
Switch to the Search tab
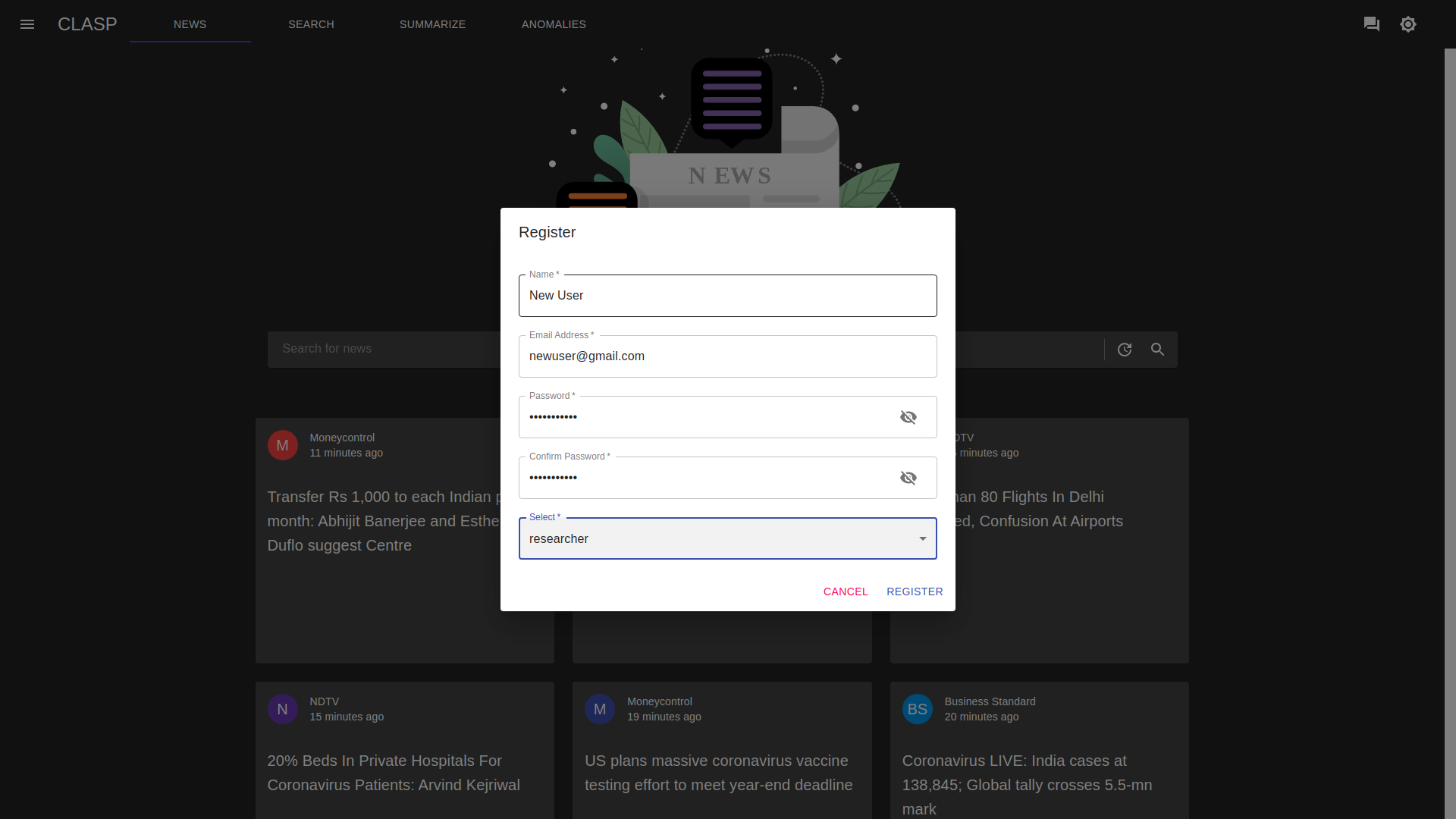coord(311,24)
